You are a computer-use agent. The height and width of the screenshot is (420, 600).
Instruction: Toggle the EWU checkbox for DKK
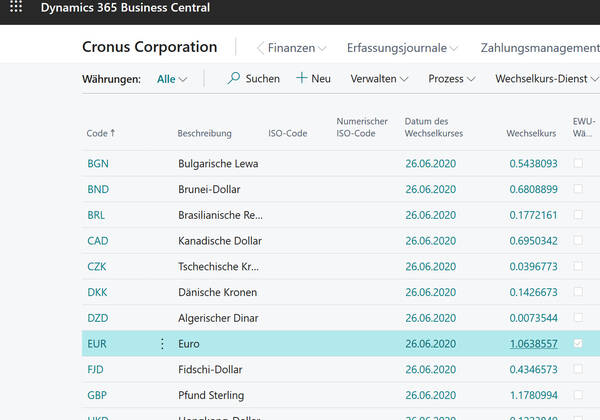click(578, 292)
